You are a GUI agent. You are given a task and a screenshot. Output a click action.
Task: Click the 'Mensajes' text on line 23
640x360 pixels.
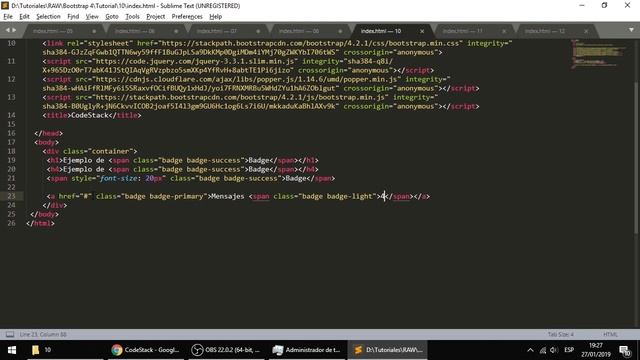[227, 196]
